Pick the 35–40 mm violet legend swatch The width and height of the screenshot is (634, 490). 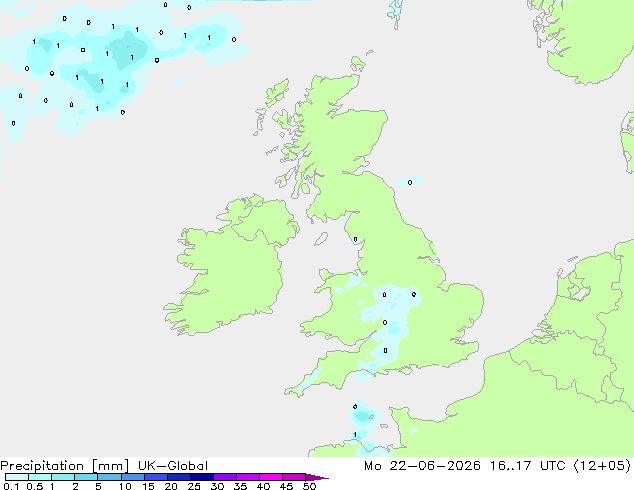pyautogui.click(x=247, y=477)
